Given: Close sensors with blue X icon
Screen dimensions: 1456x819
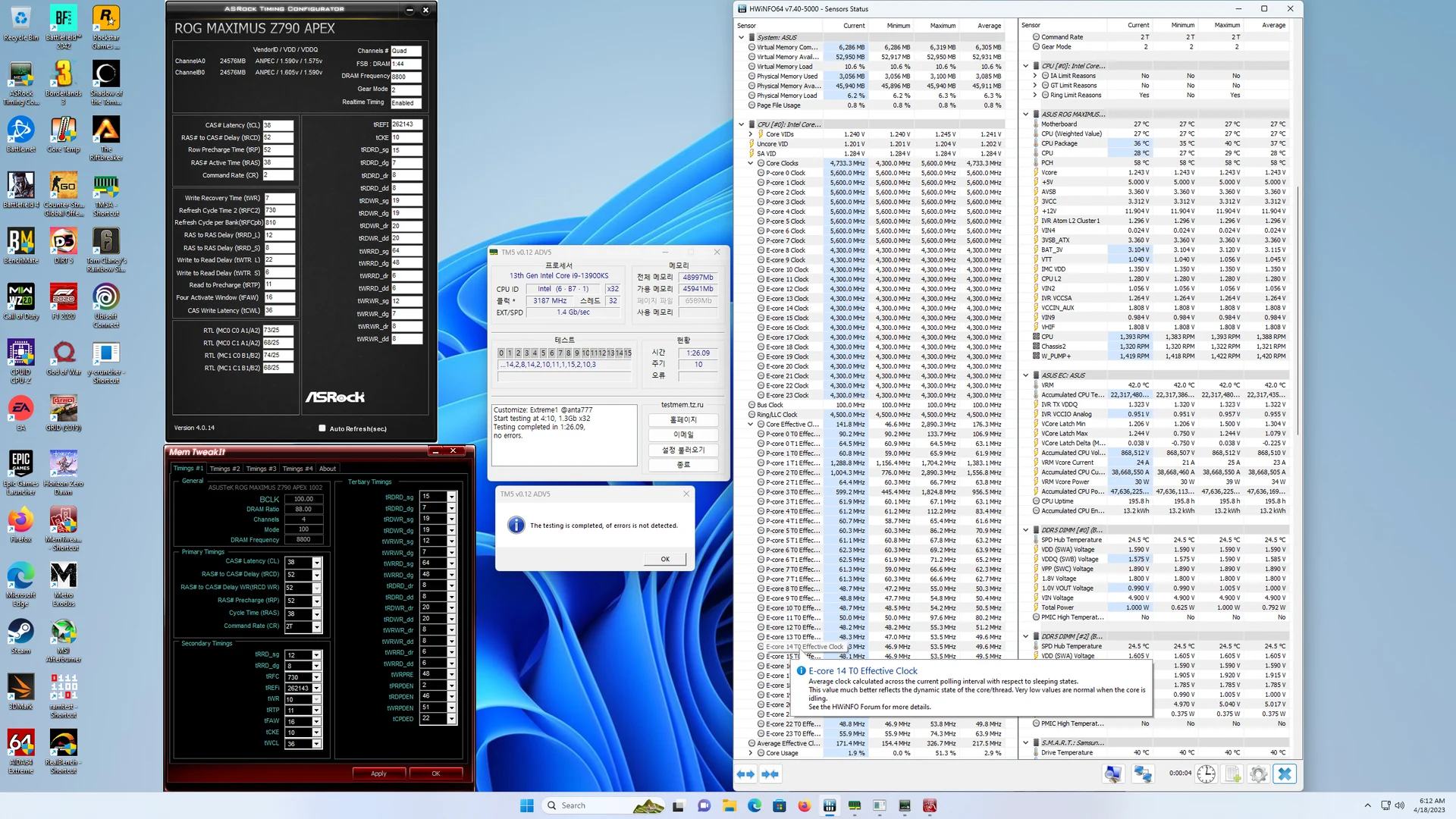Looking at the screenshot, I should coord(1284,774).
